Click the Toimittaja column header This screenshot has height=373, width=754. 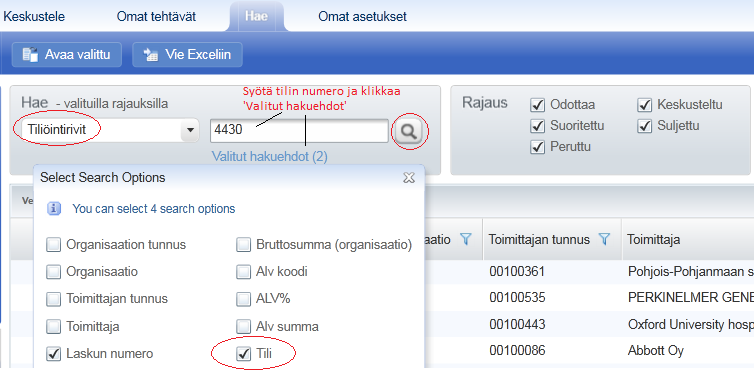(654, 239)
